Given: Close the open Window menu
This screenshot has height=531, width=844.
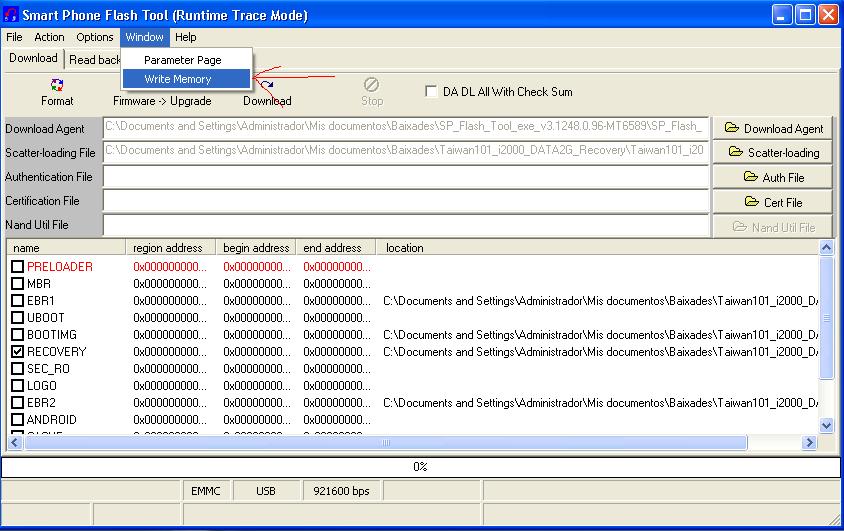Looking at the screenshot, I should tap(145, 37).
